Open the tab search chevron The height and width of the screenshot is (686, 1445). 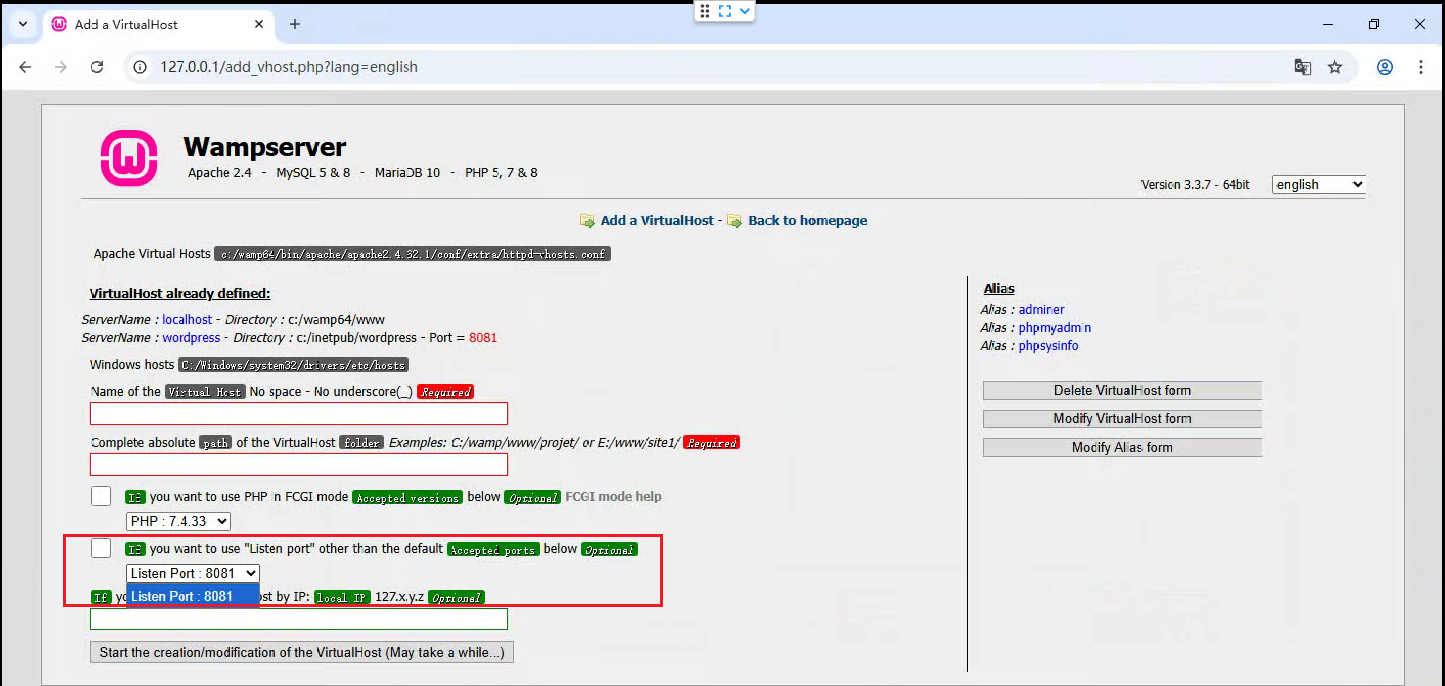[x=22, y=24]
